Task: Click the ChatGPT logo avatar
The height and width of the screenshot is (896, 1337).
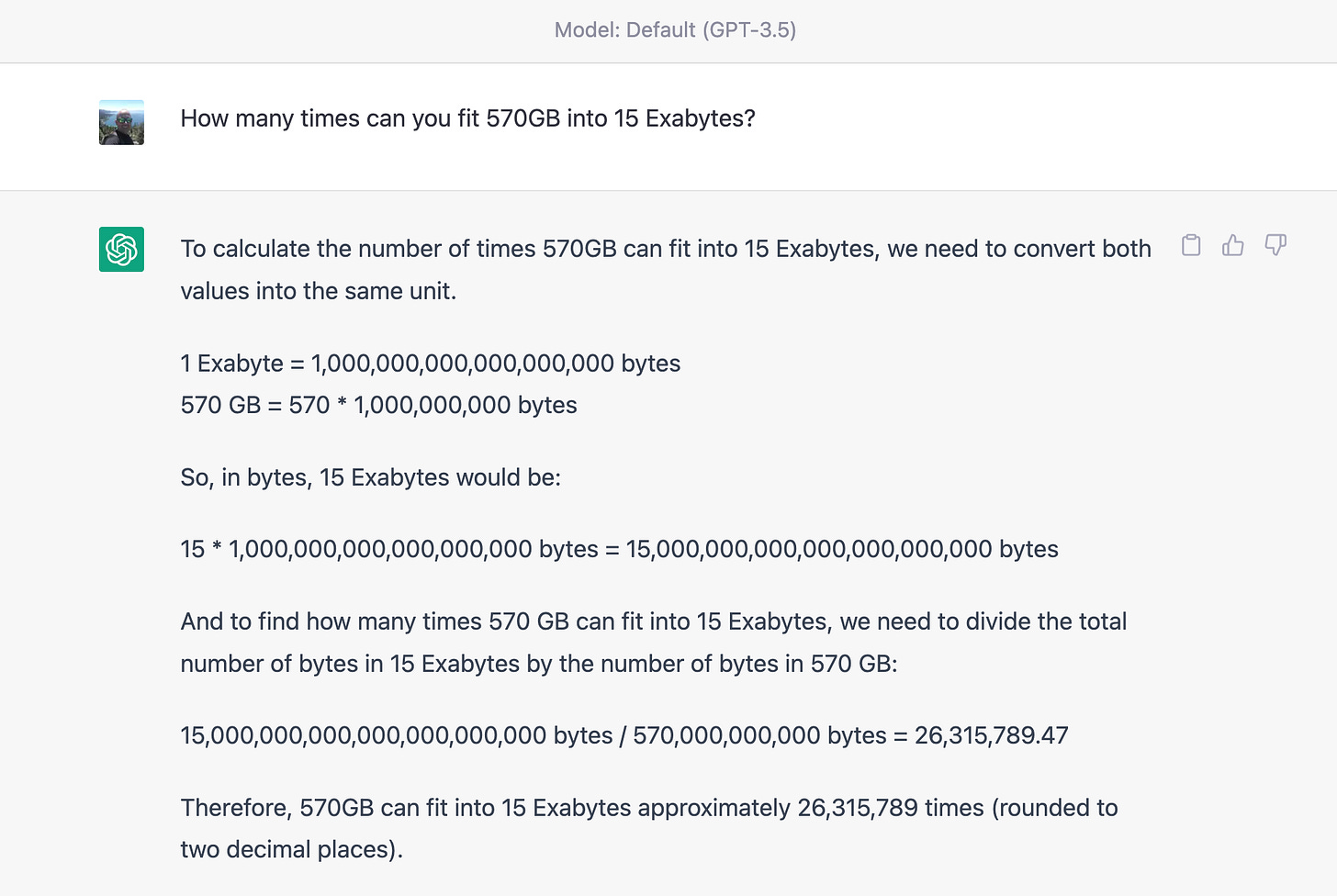Action: click(x=121, y=249)
